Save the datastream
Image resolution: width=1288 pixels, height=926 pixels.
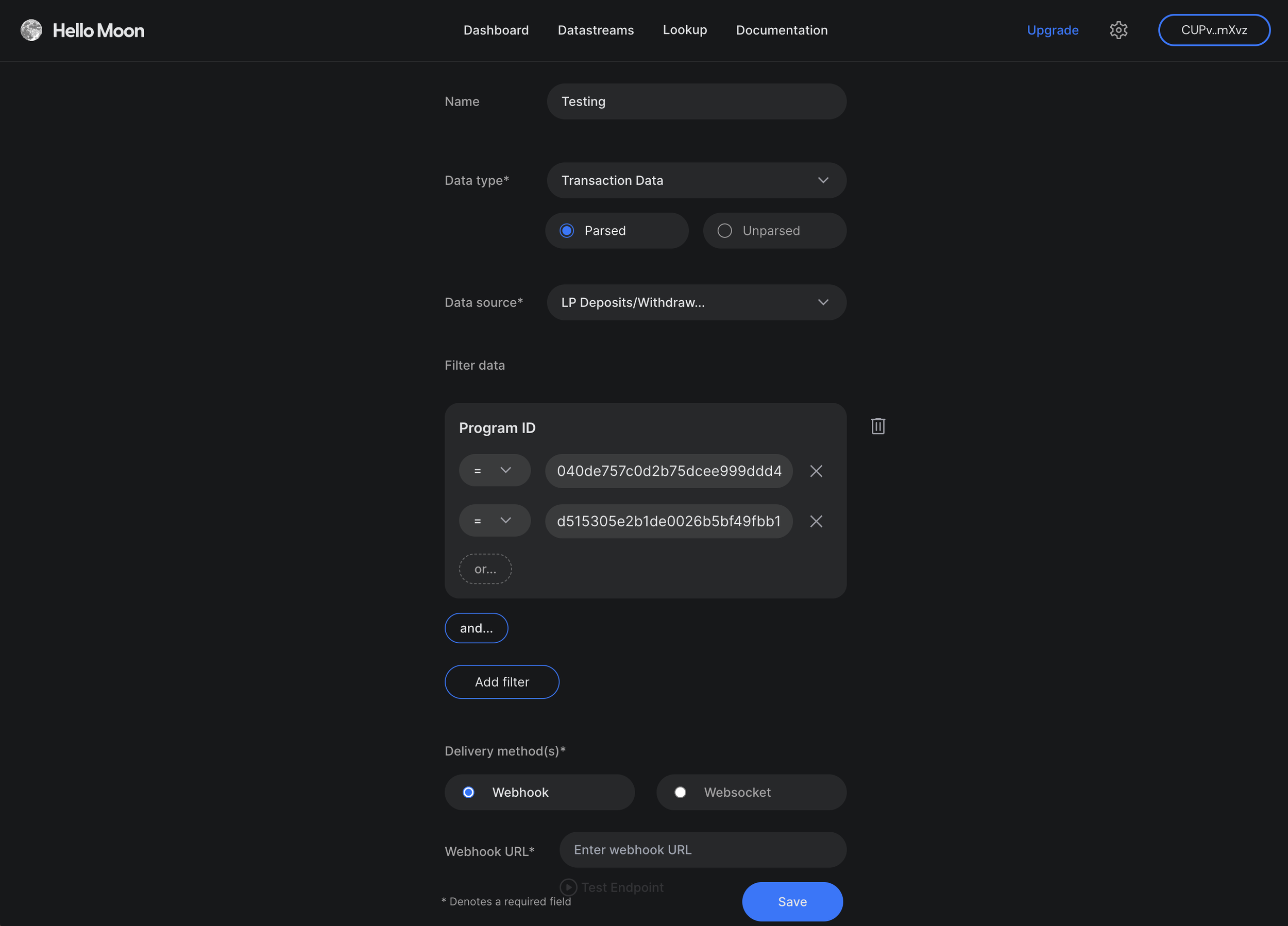[x=792, y=902]
